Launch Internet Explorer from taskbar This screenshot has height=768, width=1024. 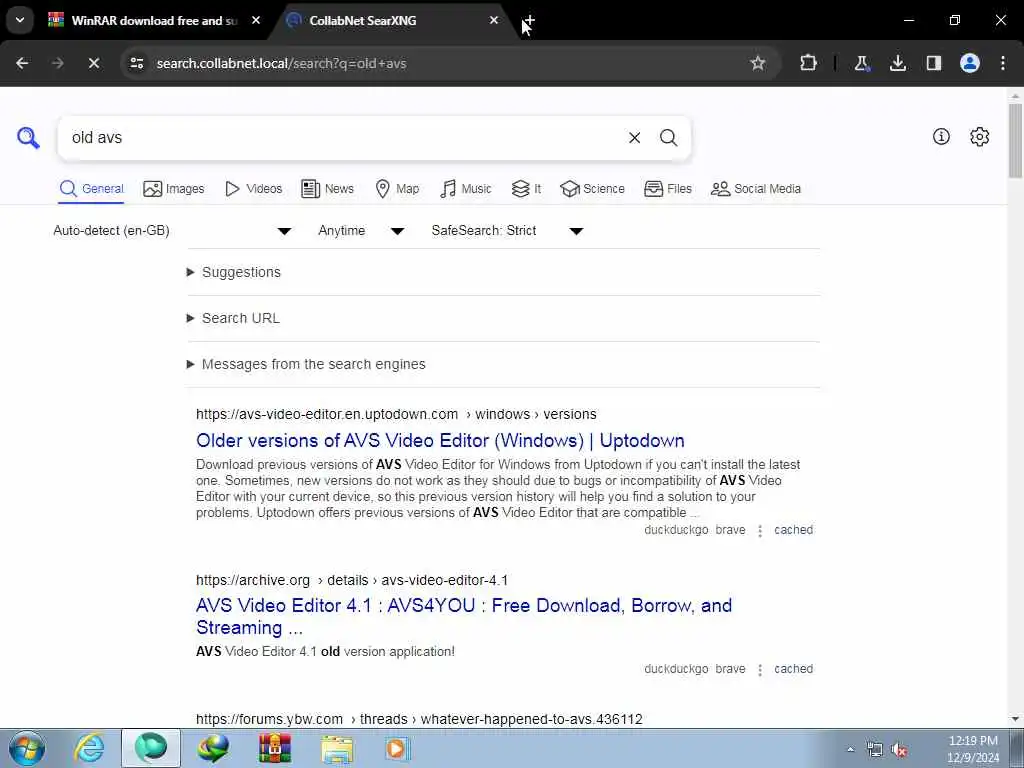(89, 748)
